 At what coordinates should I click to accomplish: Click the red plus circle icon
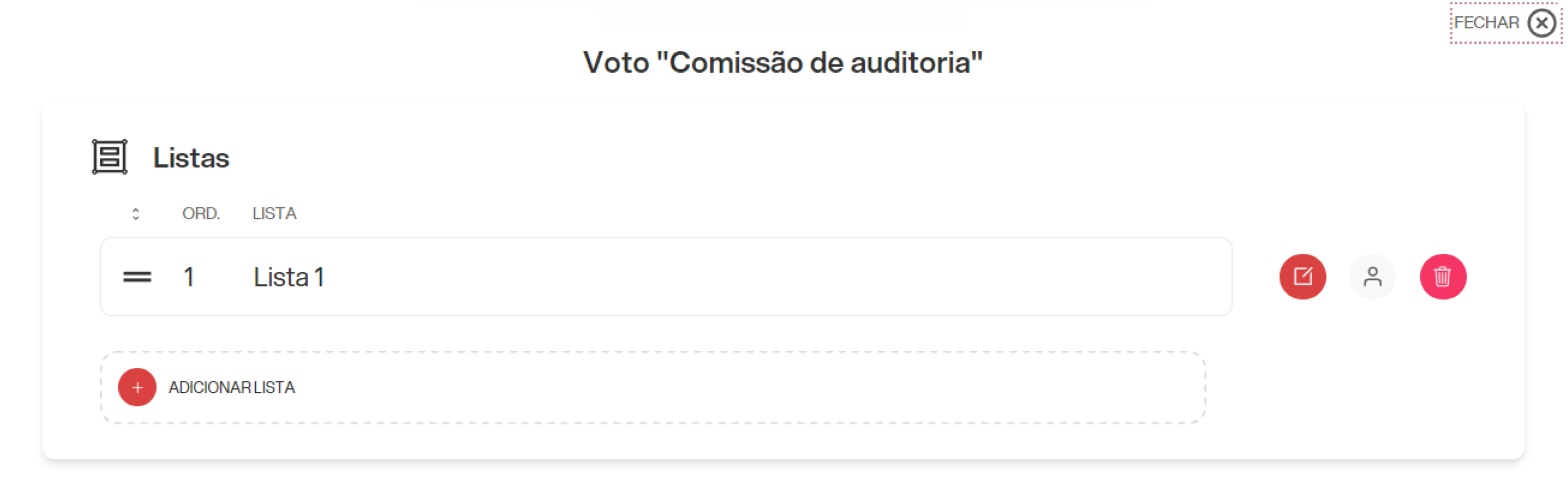137,388
